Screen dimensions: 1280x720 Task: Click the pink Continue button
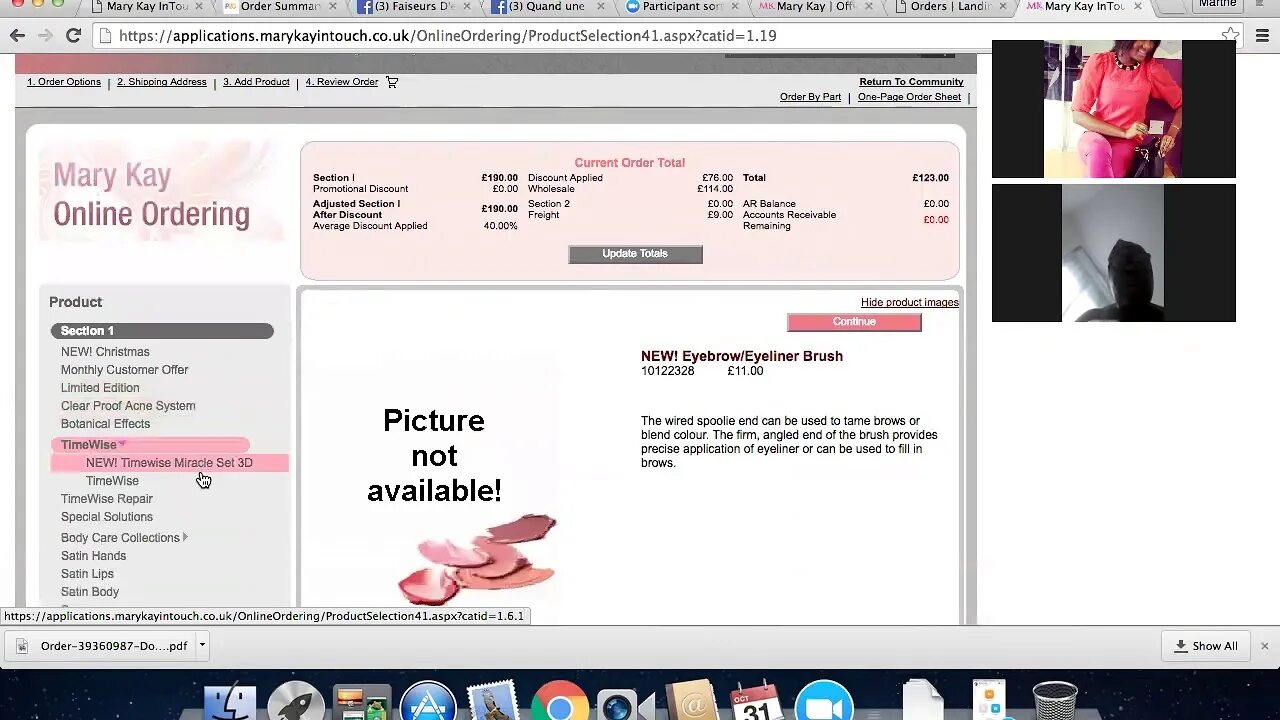[x=854, y=322]
